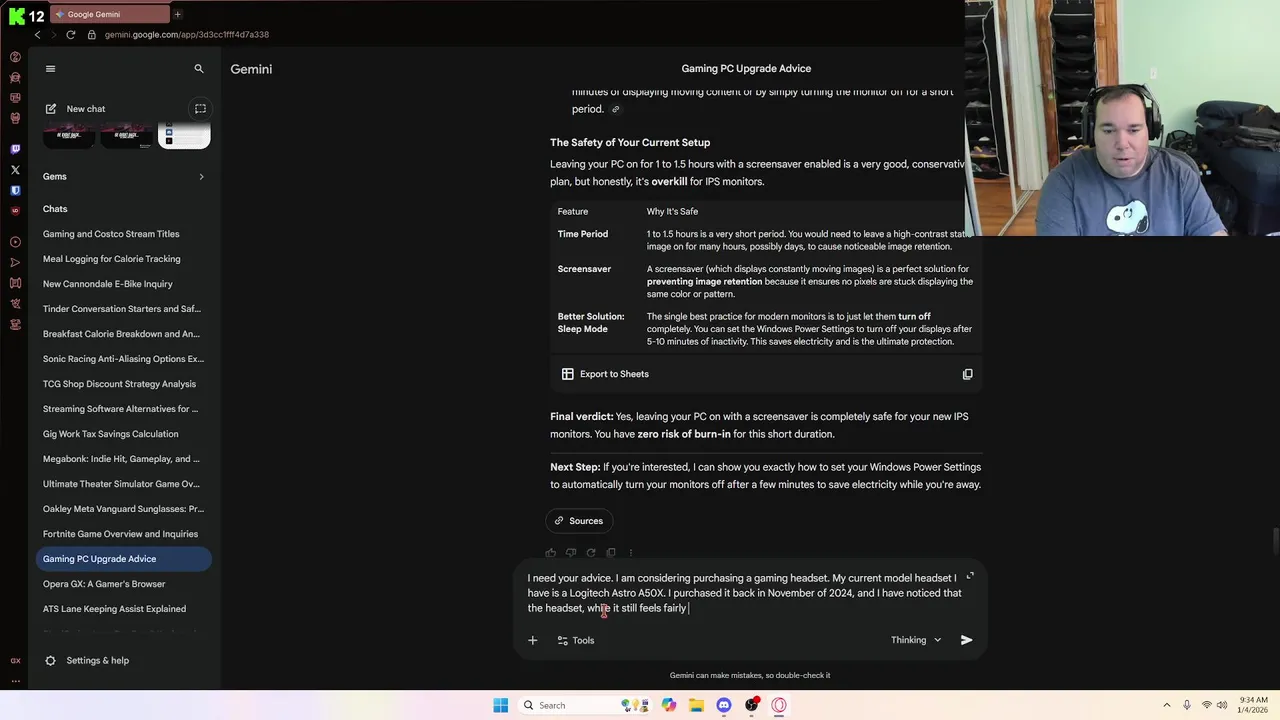Viewport: 1280px width, 720px height.
Task: Open a new browser tab with plus
Action: click(177, 14)
